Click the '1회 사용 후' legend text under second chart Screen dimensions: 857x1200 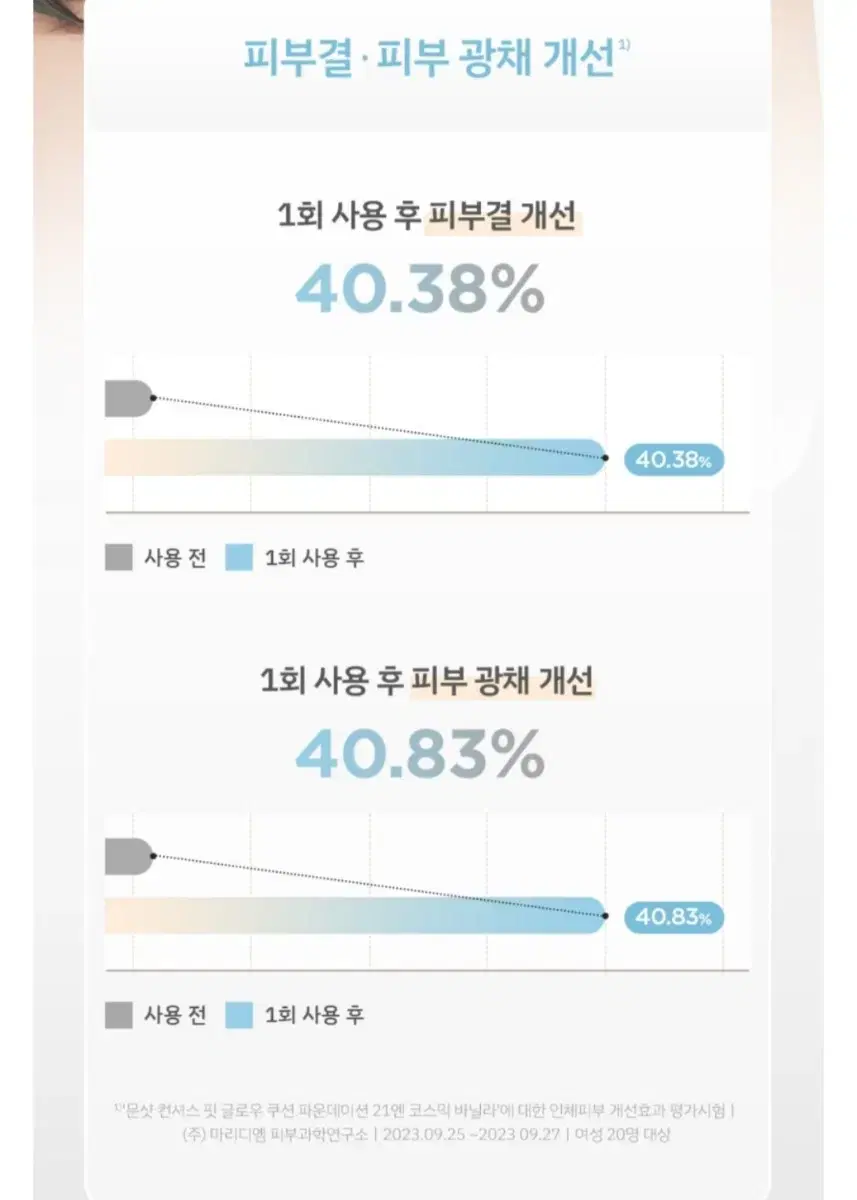click(314, 1015)
